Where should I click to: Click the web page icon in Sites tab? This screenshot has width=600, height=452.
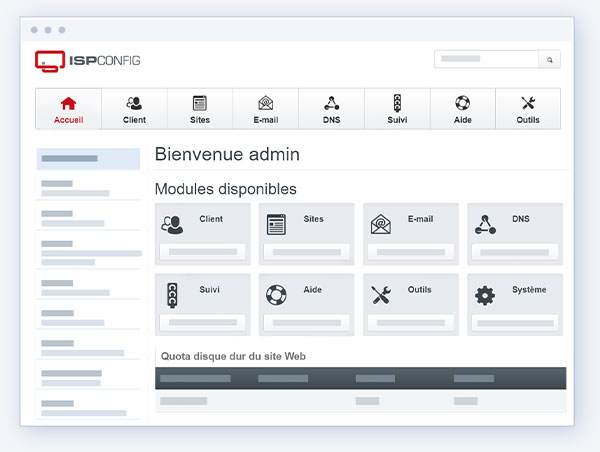[200, 103]
